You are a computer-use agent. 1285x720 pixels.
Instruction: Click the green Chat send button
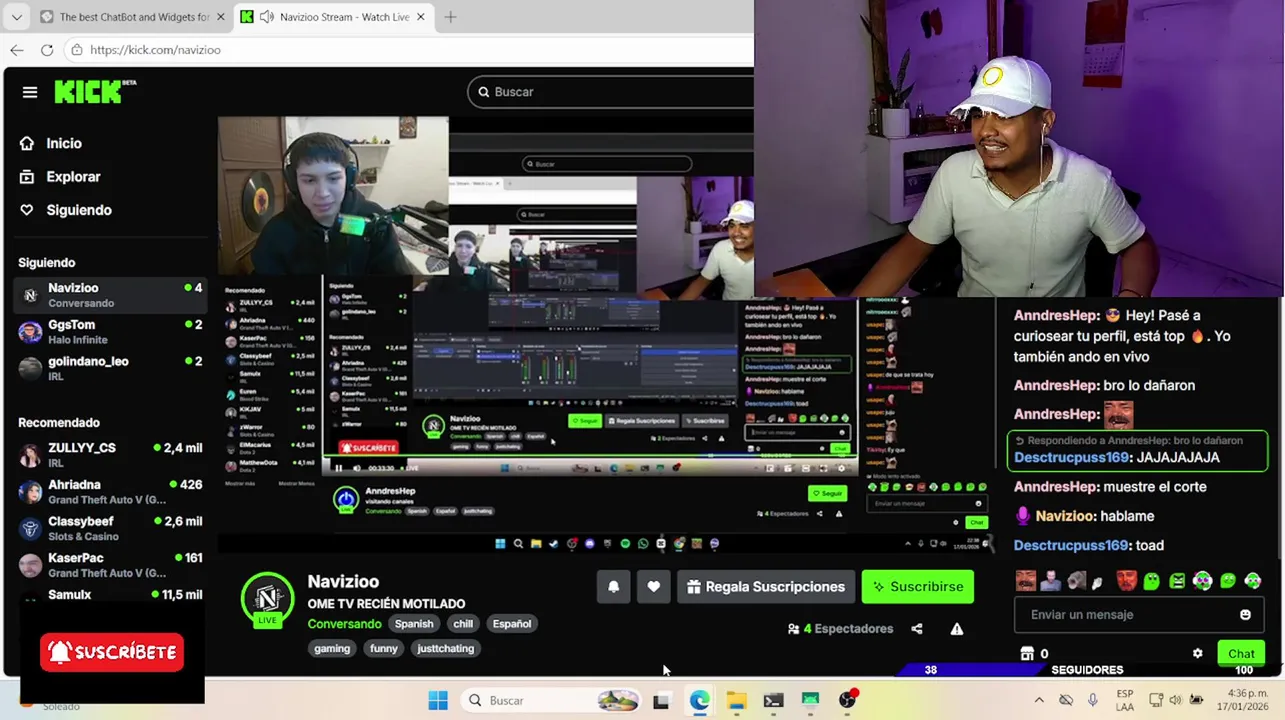click(x=1241, y=654)
